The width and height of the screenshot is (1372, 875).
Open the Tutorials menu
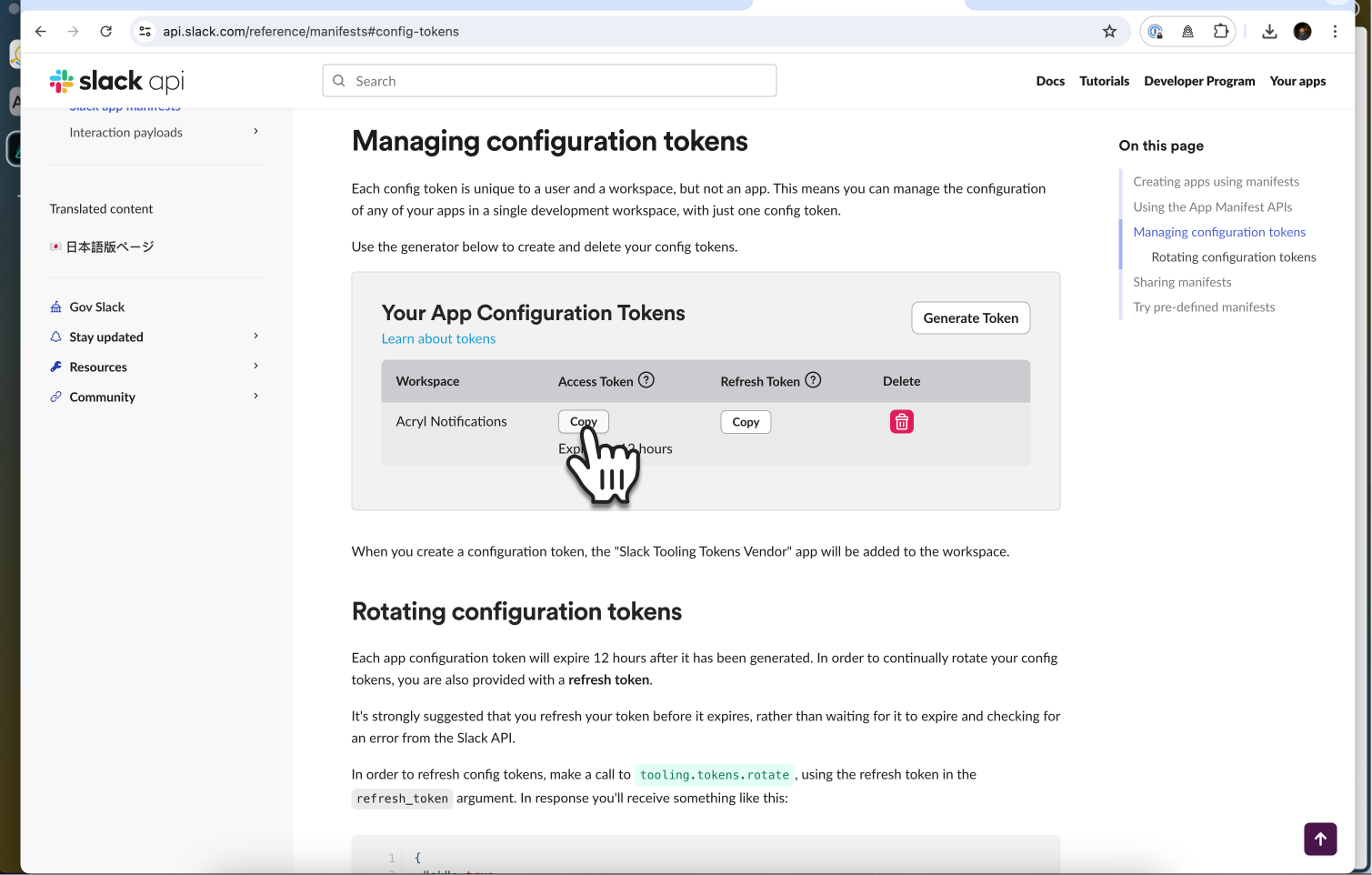1104,81
